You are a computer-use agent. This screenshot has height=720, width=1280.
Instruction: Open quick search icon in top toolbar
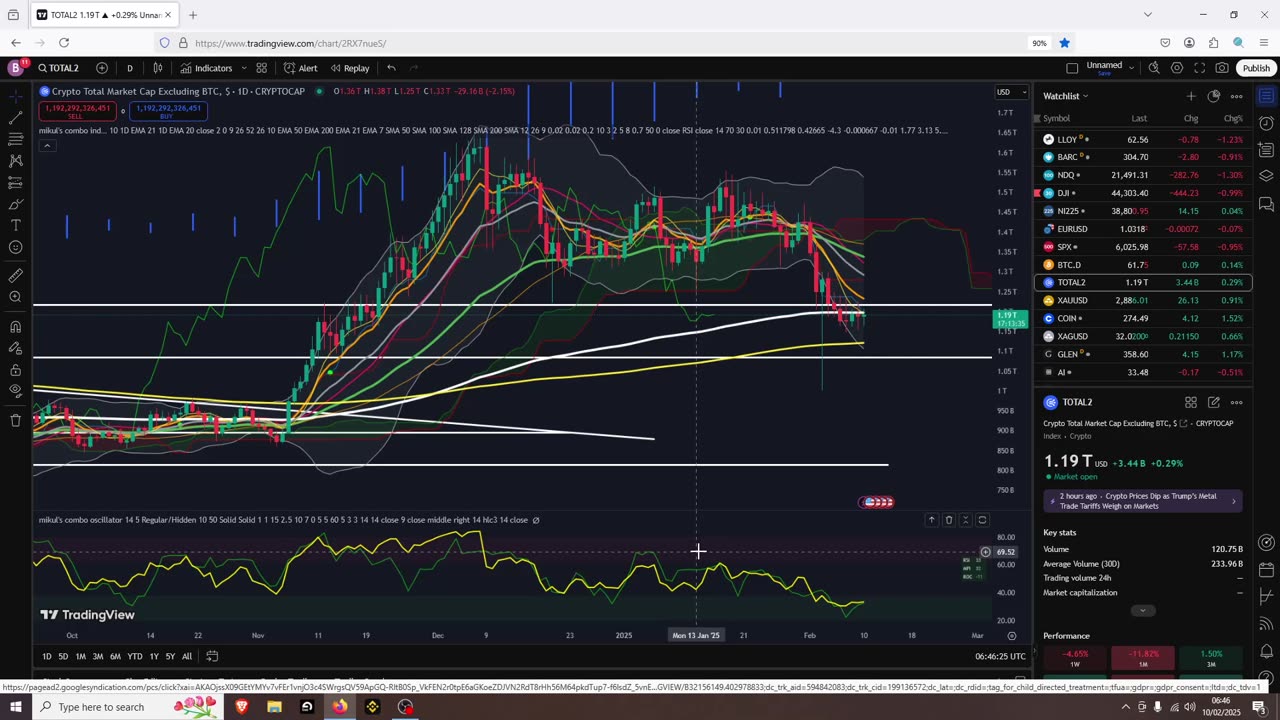[x=1154, y=68]
